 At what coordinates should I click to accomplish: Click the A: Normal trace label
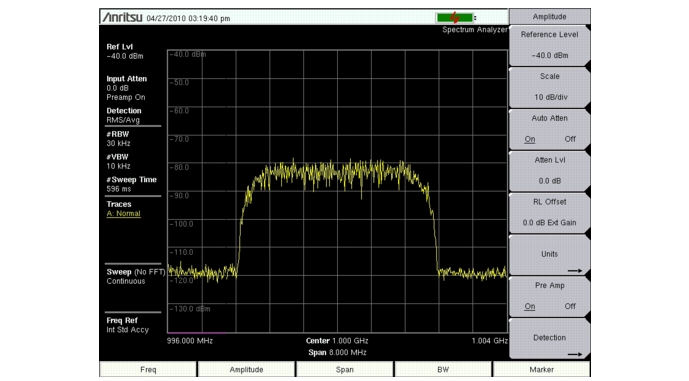tap(123, 214)
